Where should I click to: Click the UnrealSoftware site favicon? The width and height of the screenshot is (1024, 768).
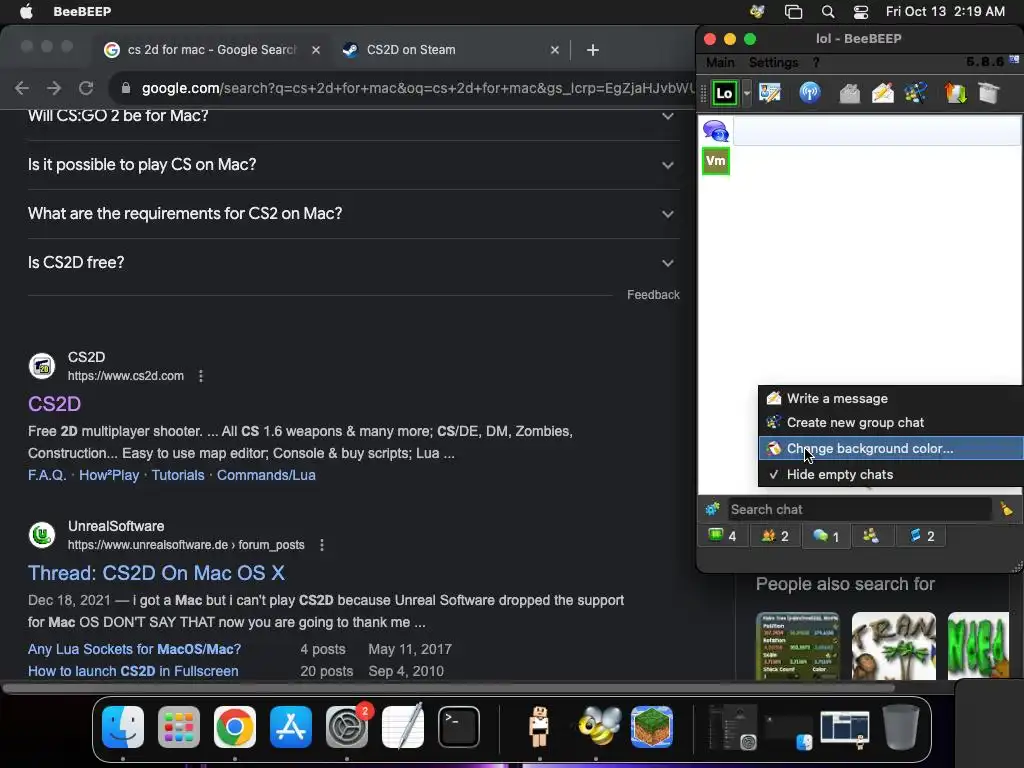tap(42, 536)
